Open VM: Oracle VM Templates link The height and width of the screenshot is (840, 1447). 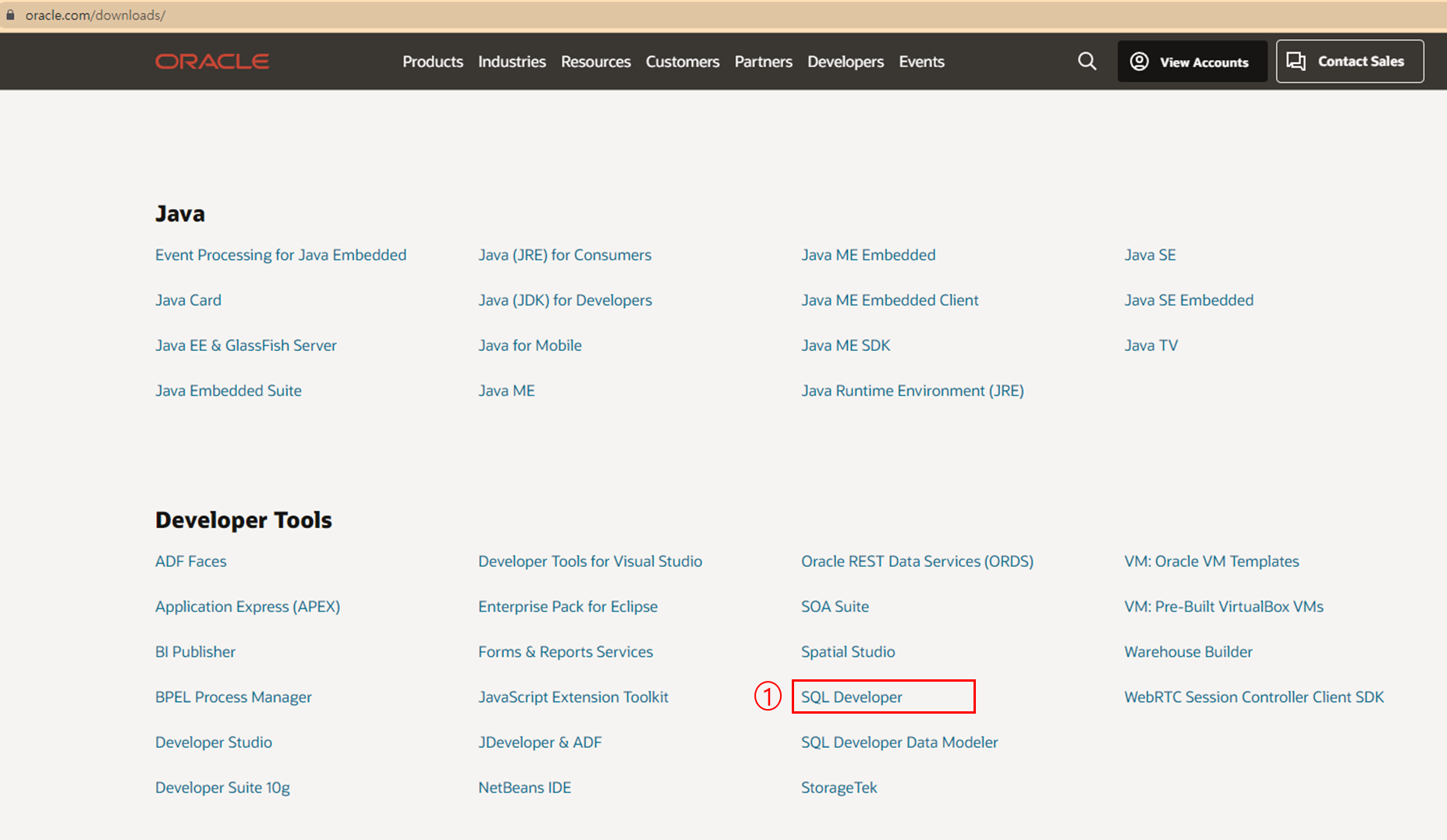point(1211,562)
